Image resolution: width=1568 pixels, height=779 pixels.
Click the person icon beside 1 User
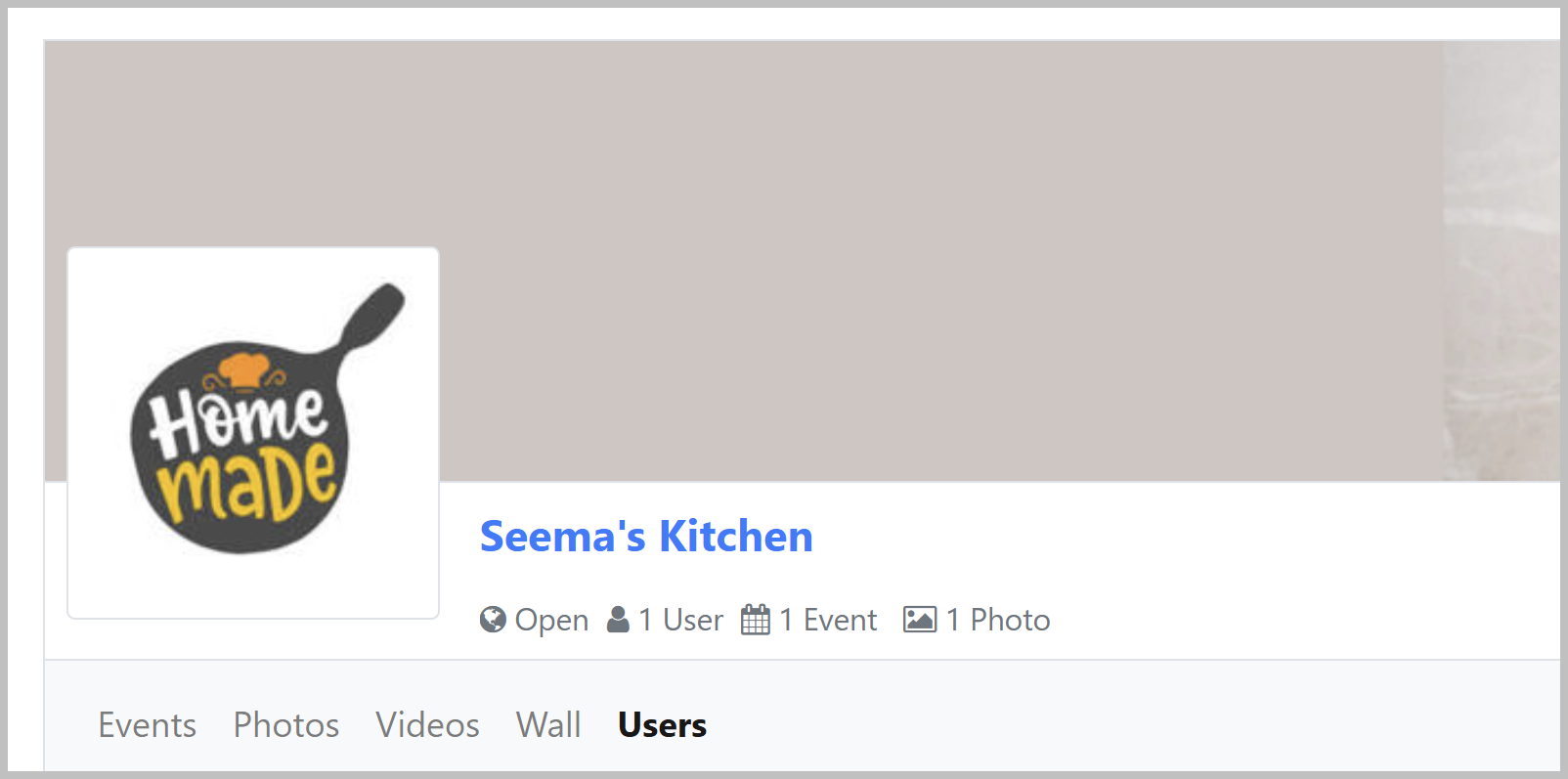(618, 620)
